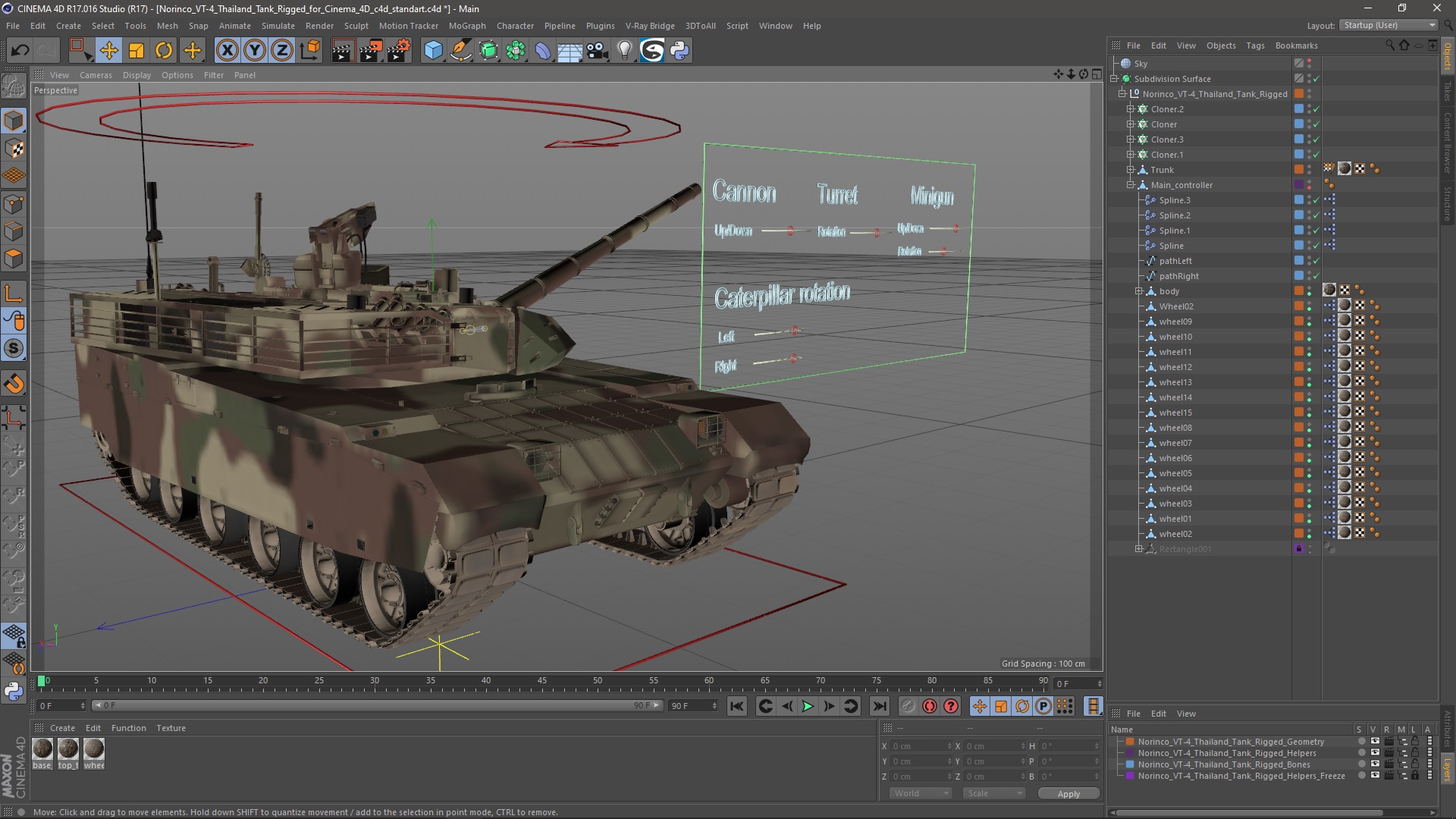Screen dimensions: 1456x819
Task: Click X position input field
Action: 921,746
